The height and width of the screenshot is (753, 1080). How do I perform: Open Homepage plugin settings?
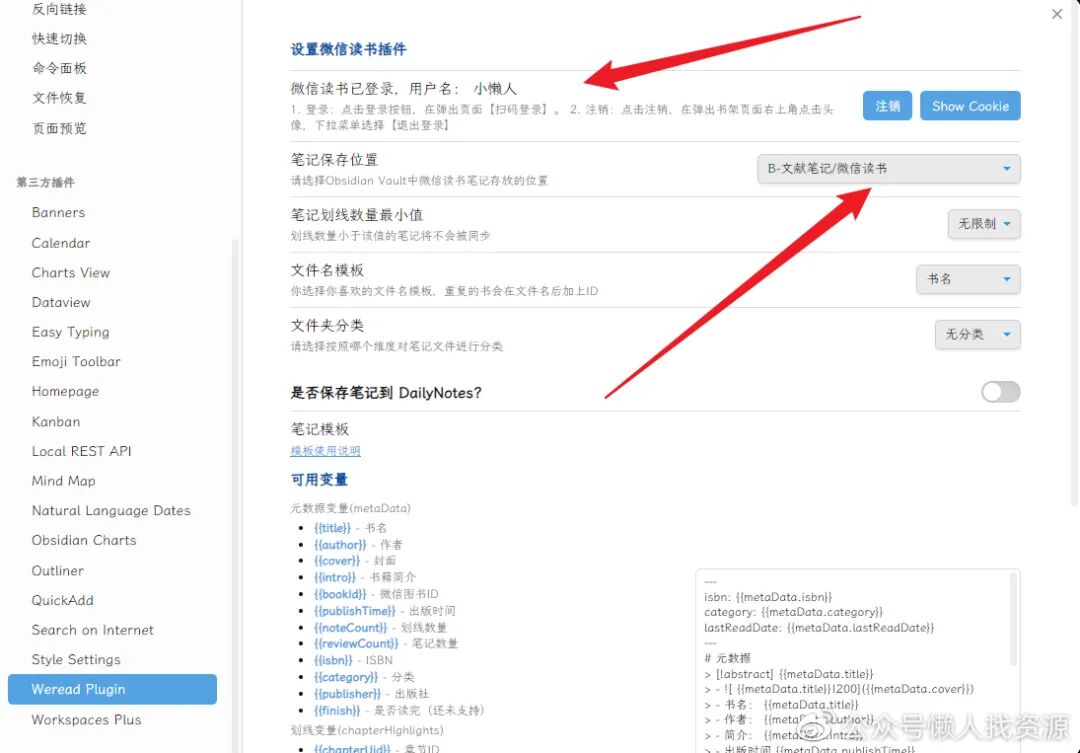click(65, 391)
